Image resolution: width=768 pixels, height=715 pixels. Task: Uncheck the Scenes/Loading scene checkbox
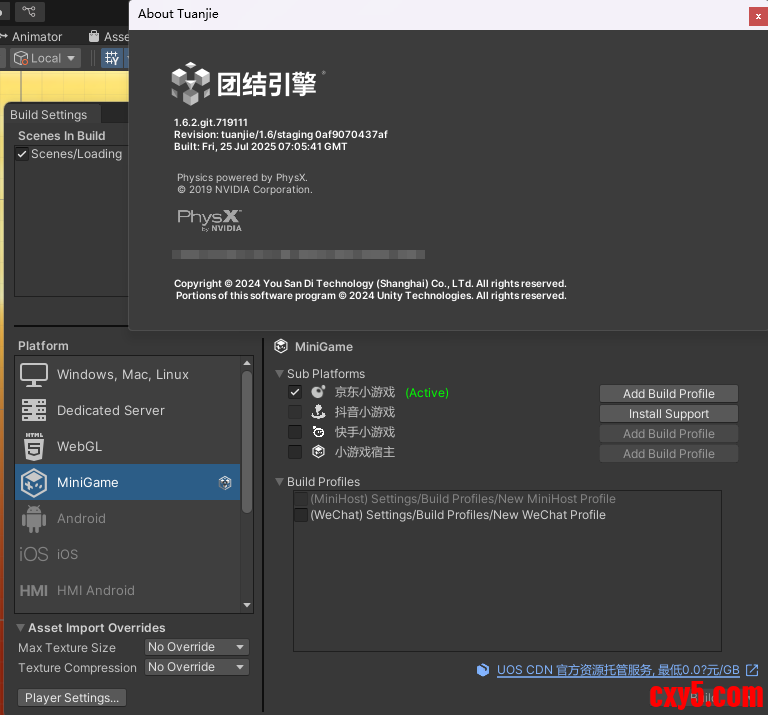pyautogui.click(x=22, y=154)
